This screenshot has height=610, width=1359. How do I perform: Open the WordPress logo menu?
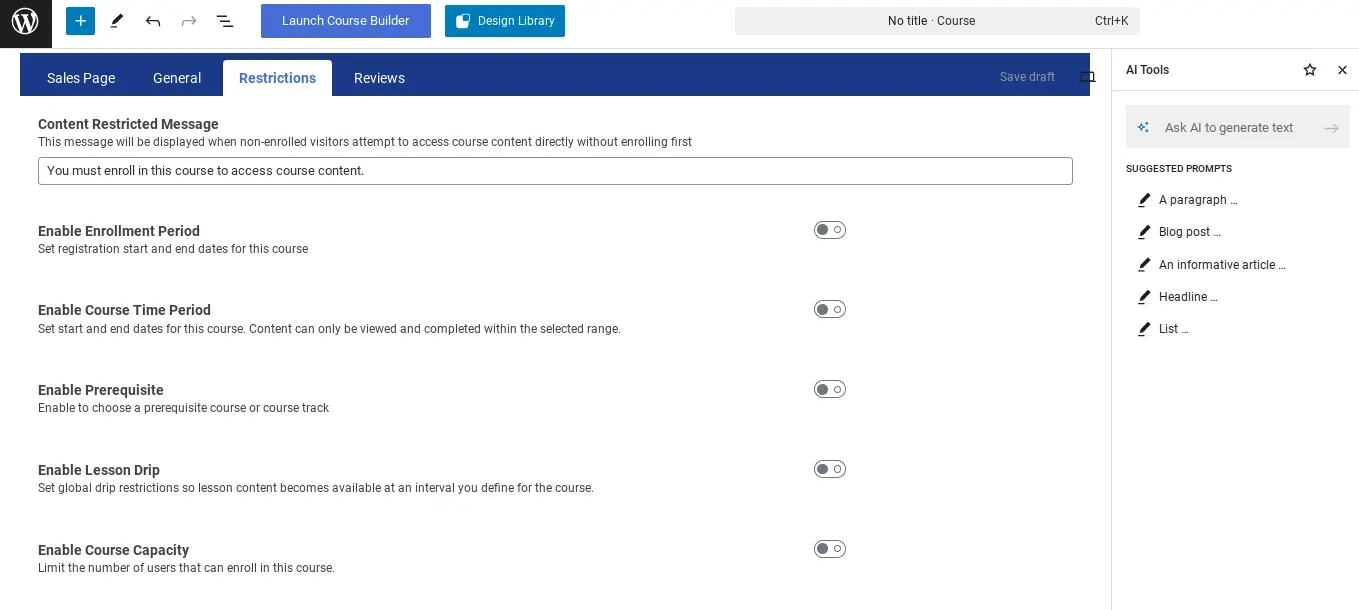25,22
